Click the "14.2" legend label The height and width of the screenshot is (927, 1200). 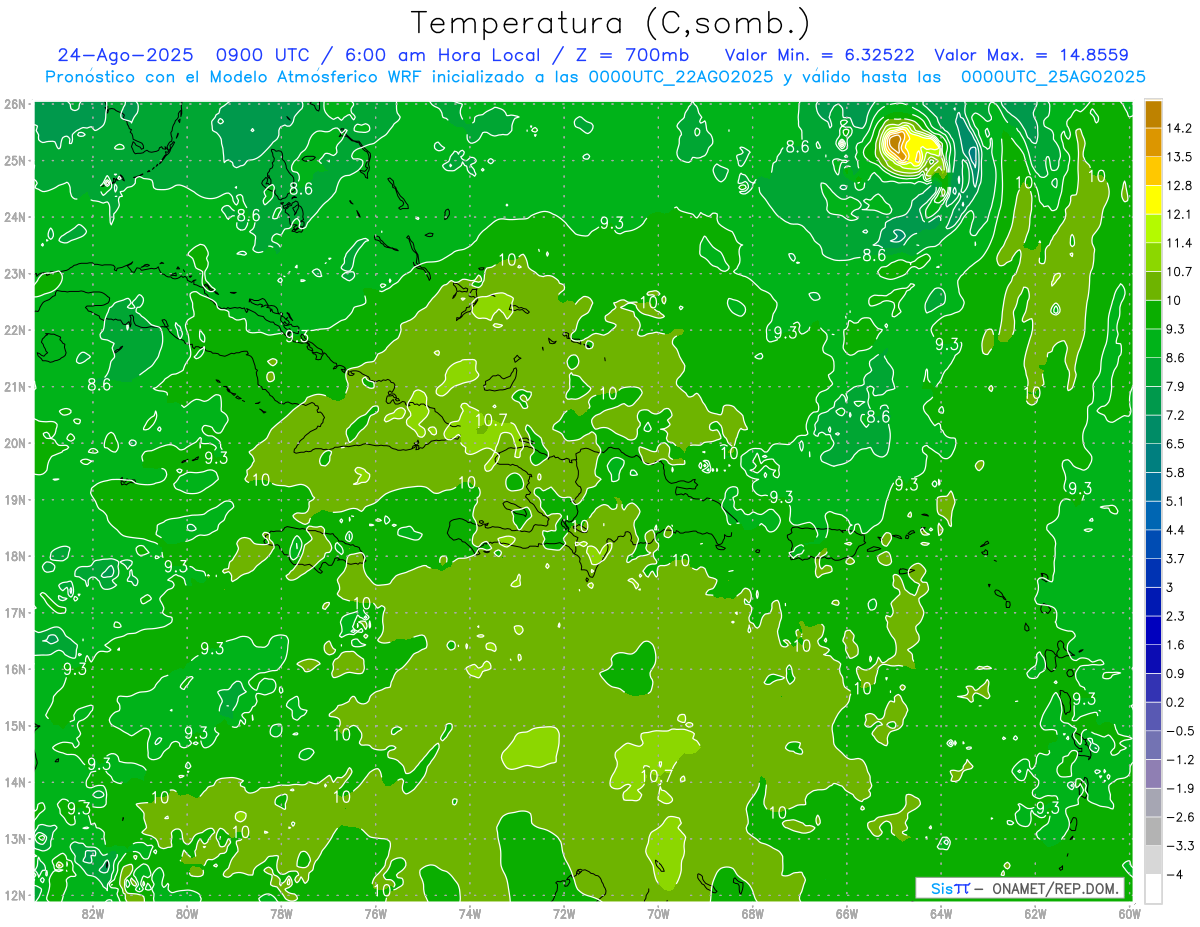point(1177,128)
